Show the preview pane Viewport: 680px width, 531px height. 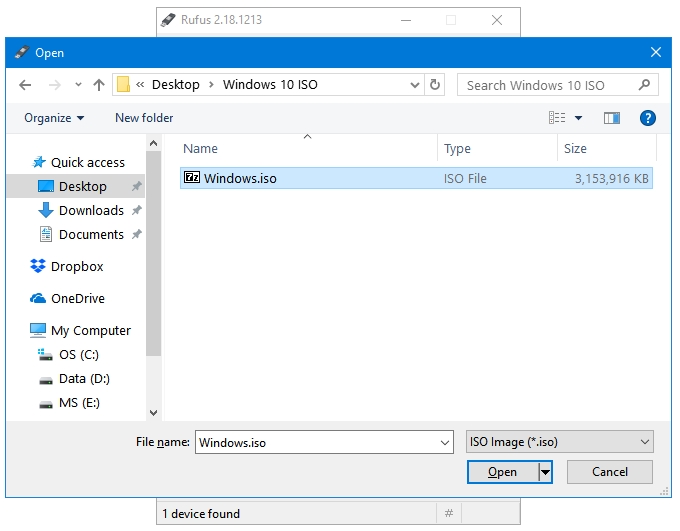pos(611,118)
